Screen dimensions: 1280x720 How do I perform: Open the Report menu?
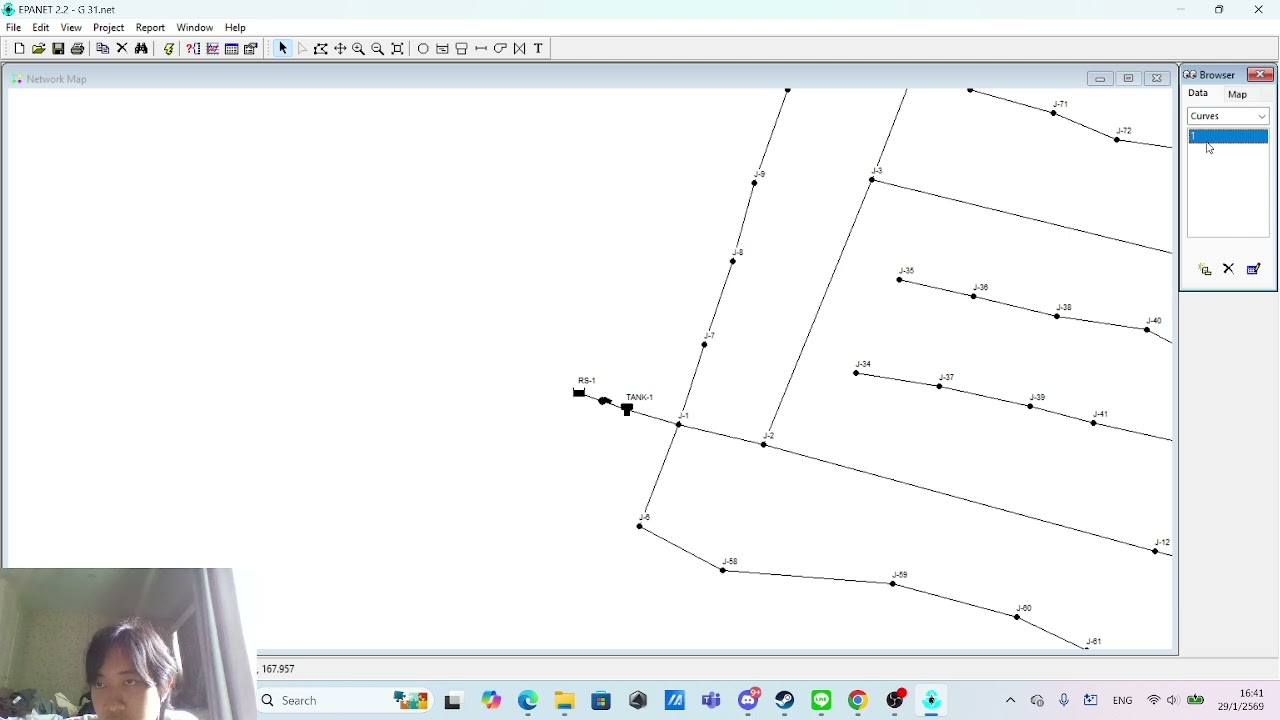tap(150, 28)
